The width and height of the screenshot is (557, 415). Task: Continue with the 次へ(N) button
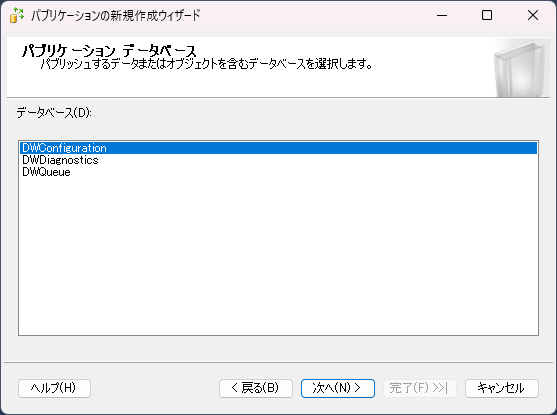[x=338, y=388]
